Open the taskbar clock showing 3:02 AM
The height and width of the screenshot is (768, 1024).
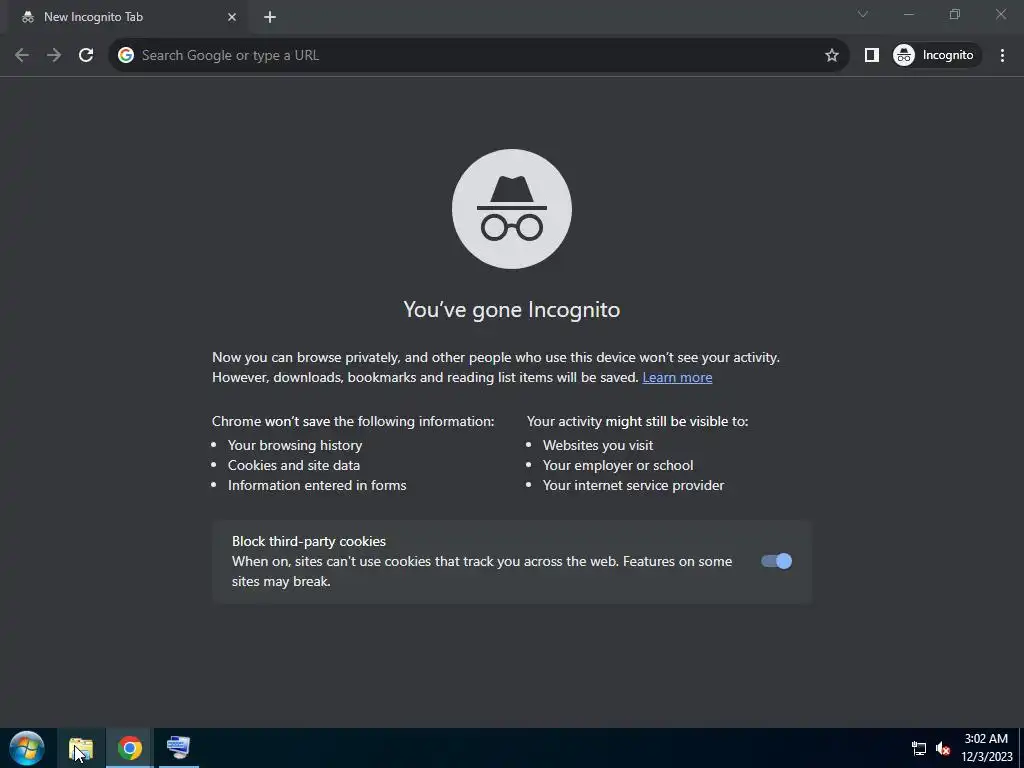click(986, 748)
